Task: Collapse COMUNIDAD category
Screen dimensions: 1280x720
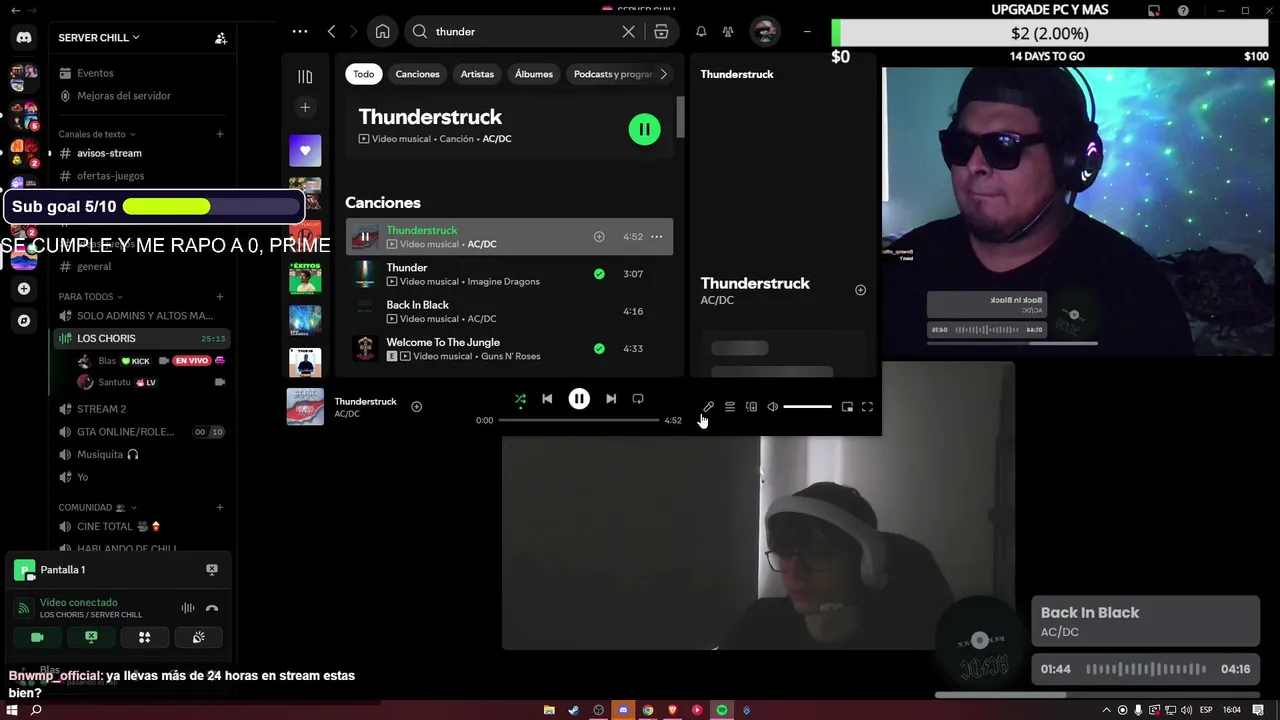Action: [98, 507]
